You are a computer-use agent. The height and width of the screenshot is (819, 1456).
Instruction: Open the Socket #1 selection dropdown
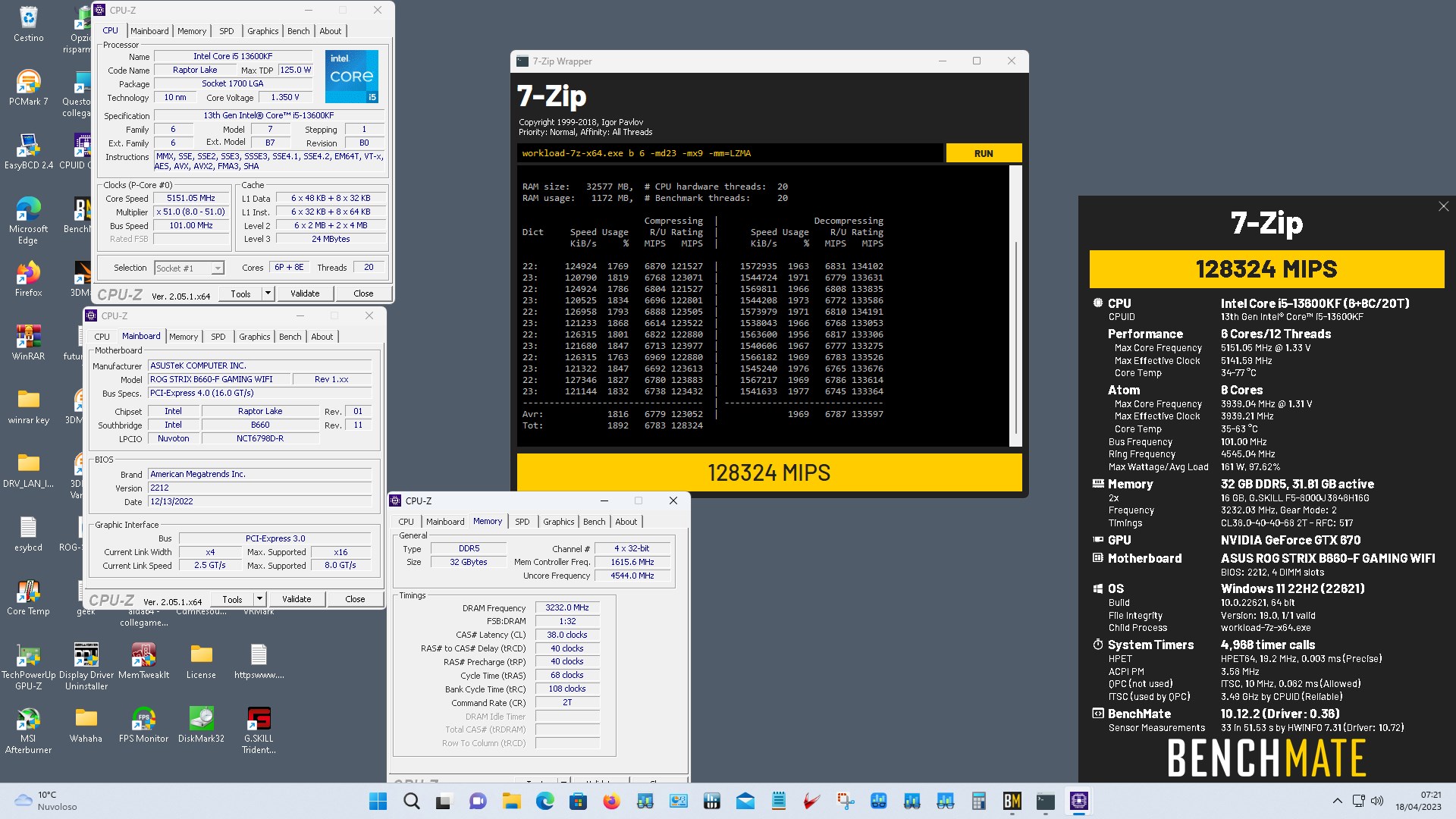click(189, 268)
